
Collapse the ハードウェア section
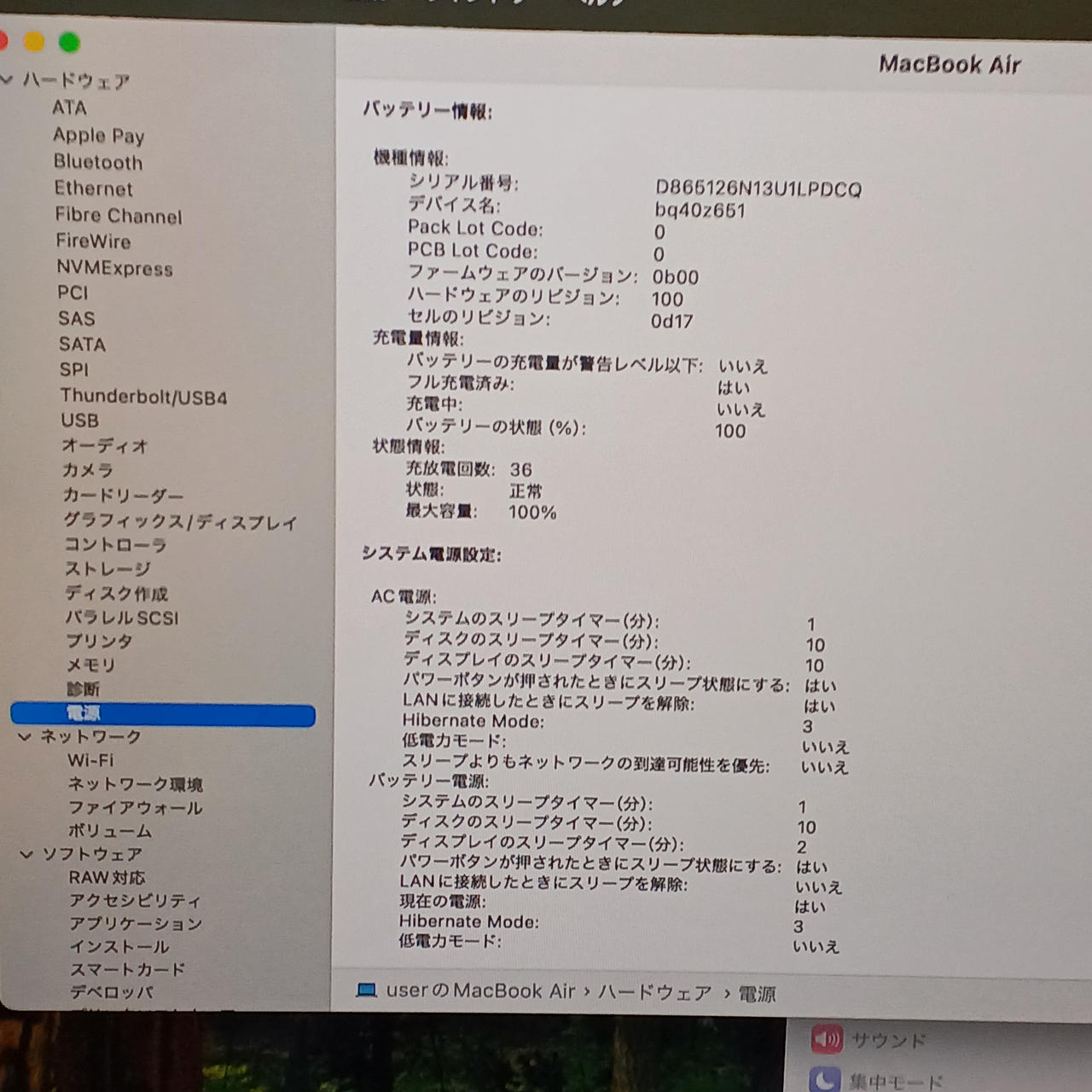point(8,80)
